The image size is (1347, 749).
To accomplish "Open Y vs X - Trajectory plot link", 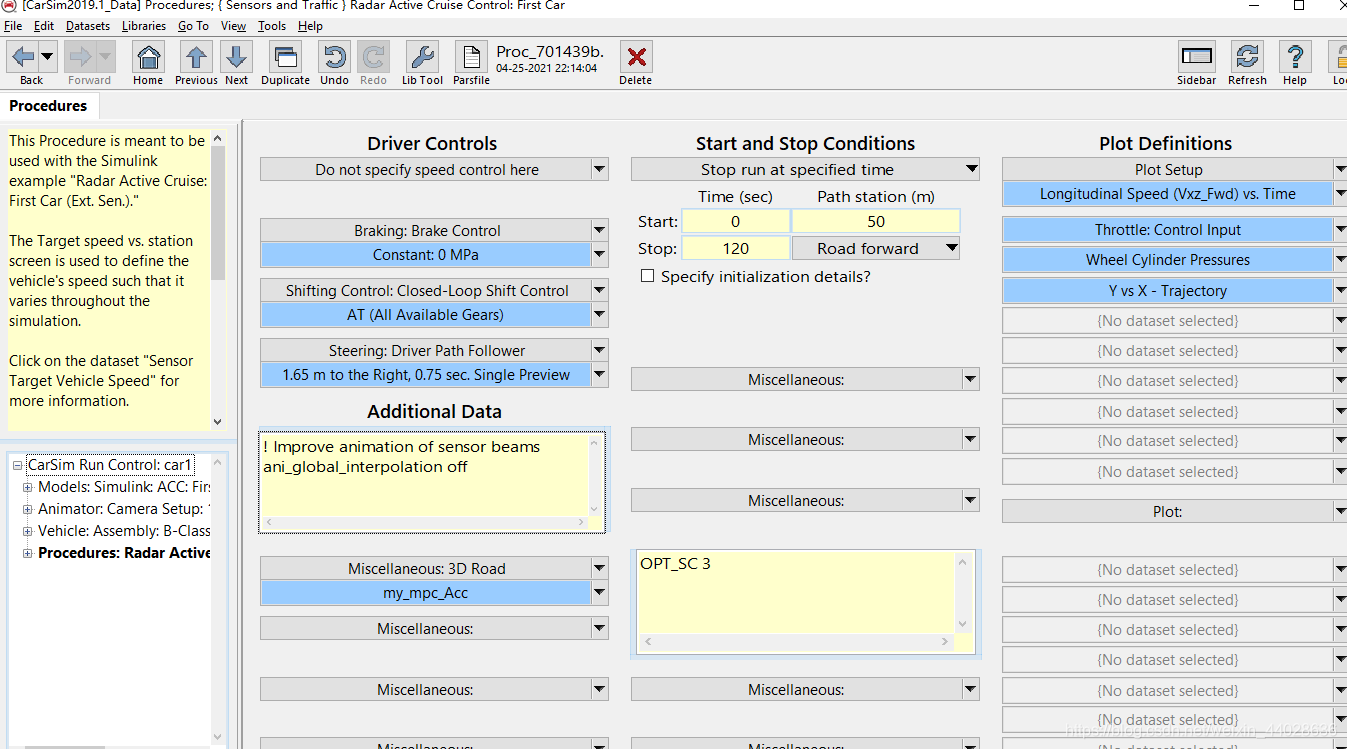I will [x=1168, y=291].
